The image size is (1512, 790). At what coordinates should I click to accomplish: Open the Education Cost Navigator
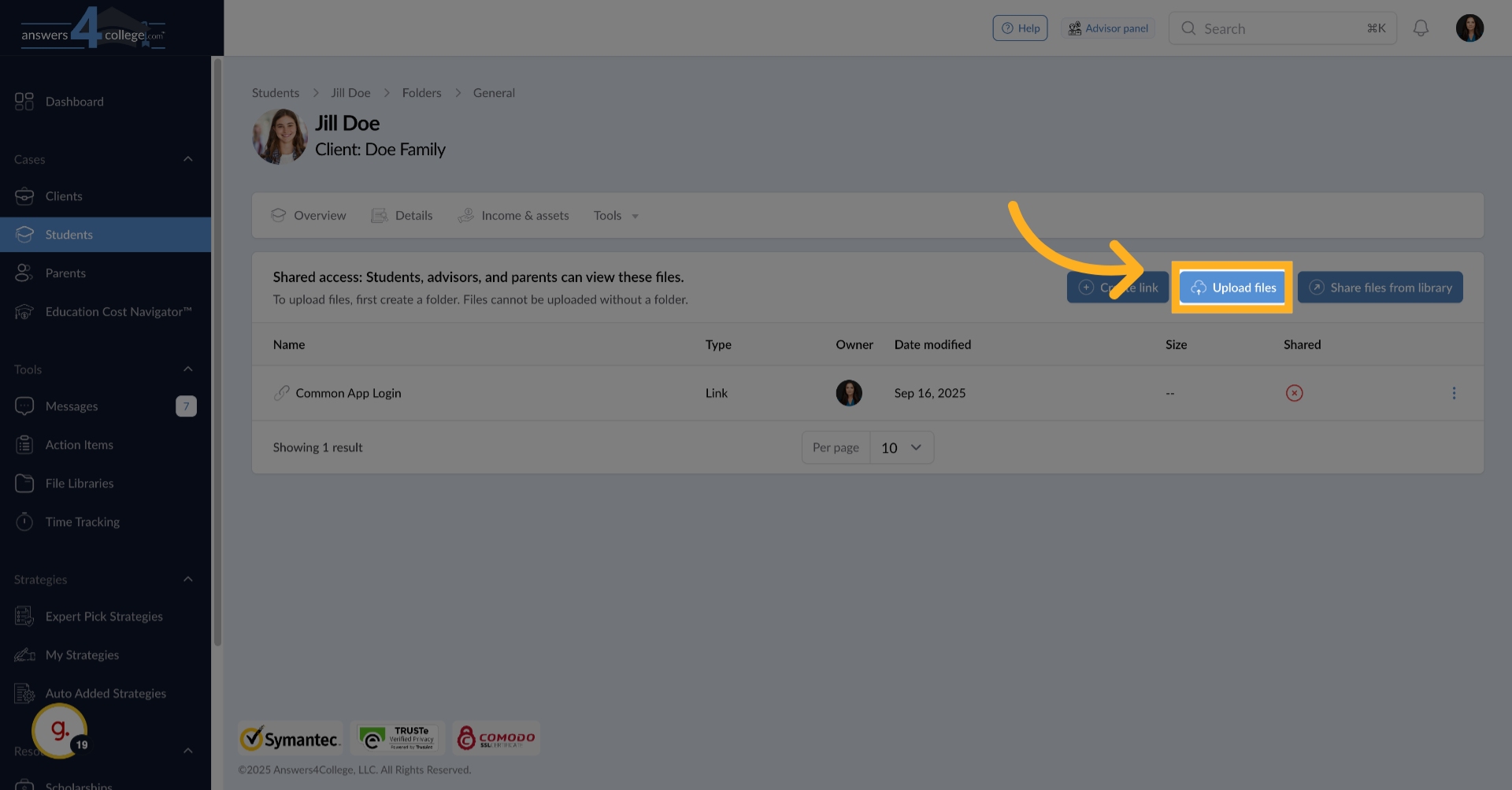coord(118,312)
